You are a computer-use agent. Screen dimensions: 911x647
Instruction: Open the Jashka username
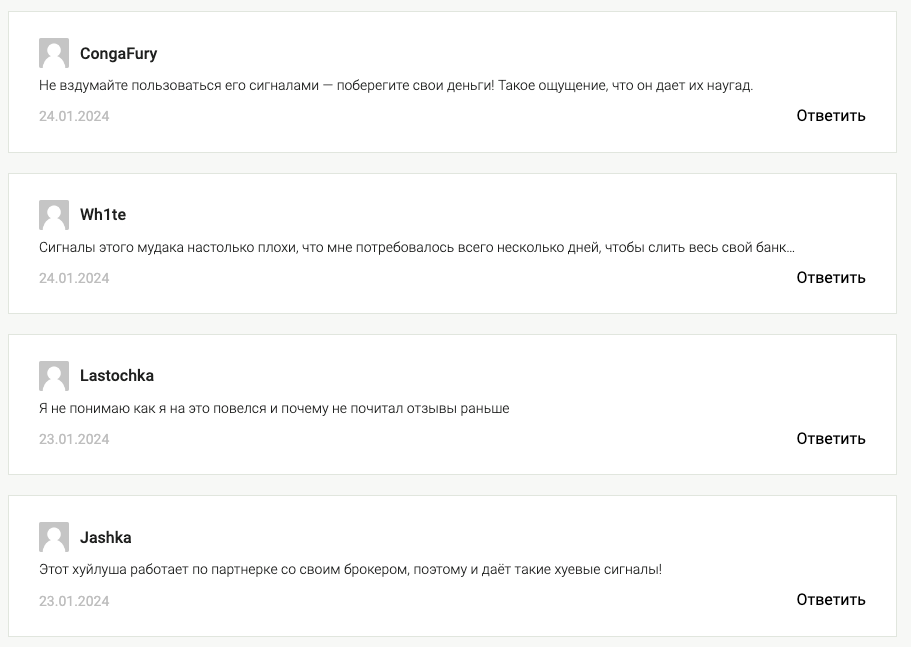point(105,538)
